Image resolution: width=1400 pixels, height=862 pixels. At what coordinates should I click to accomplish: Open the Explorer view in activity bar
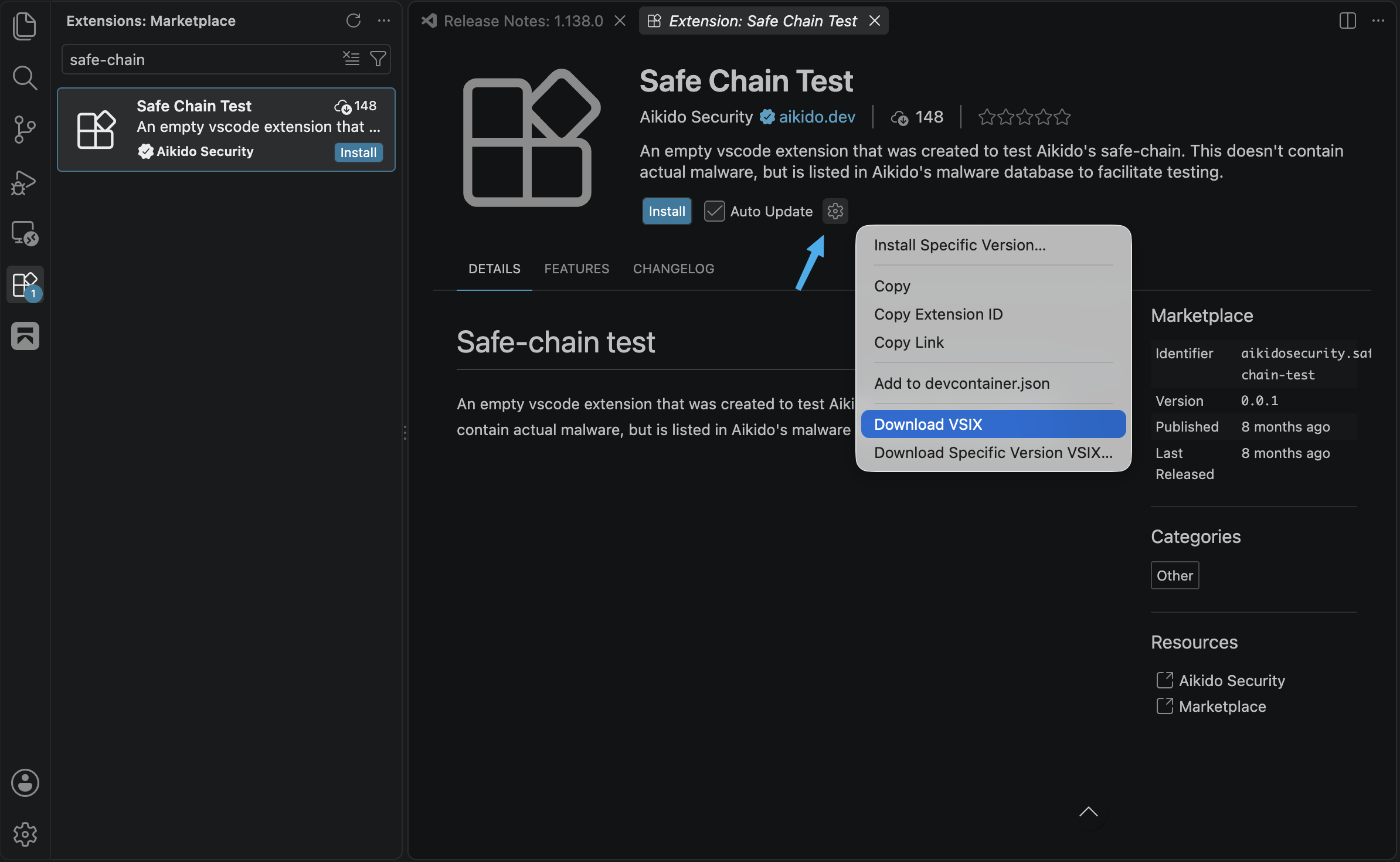coord(25,26)
